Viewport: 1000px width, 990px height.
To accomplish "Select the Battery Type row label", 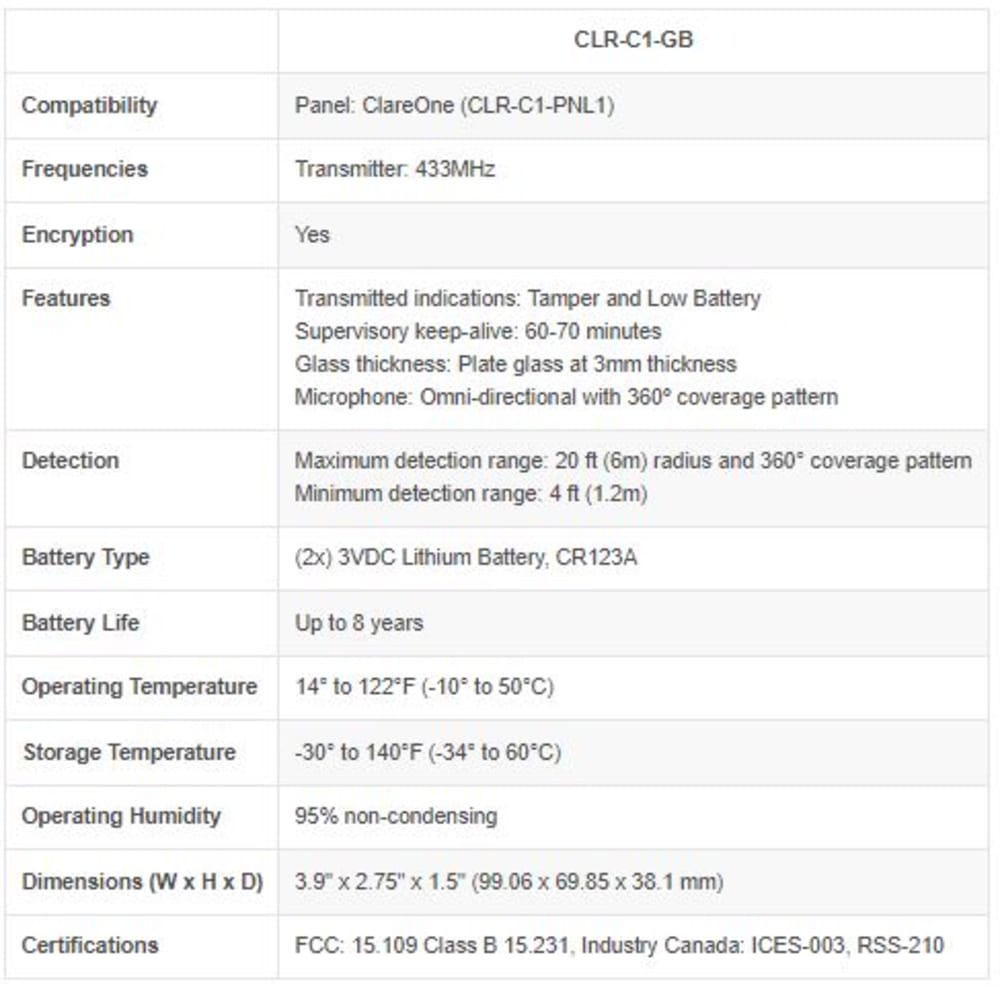I will pos(85,558).
